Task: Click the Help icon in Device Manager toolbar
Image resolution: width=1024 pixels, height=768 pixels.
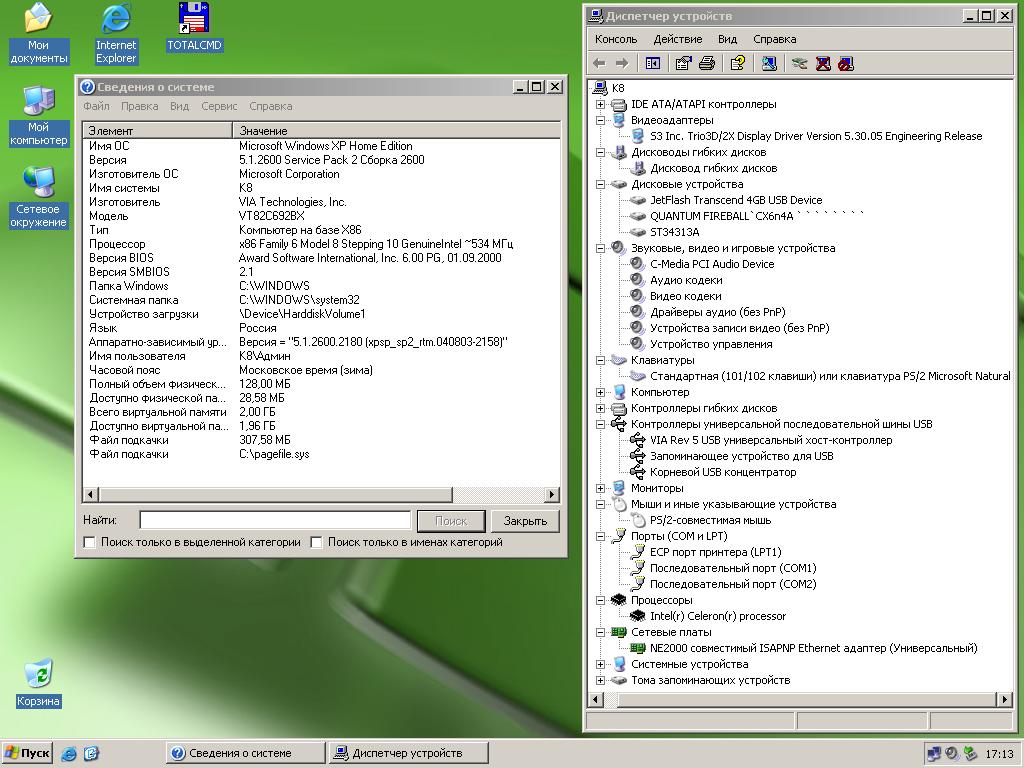Action: pos(737,63)
